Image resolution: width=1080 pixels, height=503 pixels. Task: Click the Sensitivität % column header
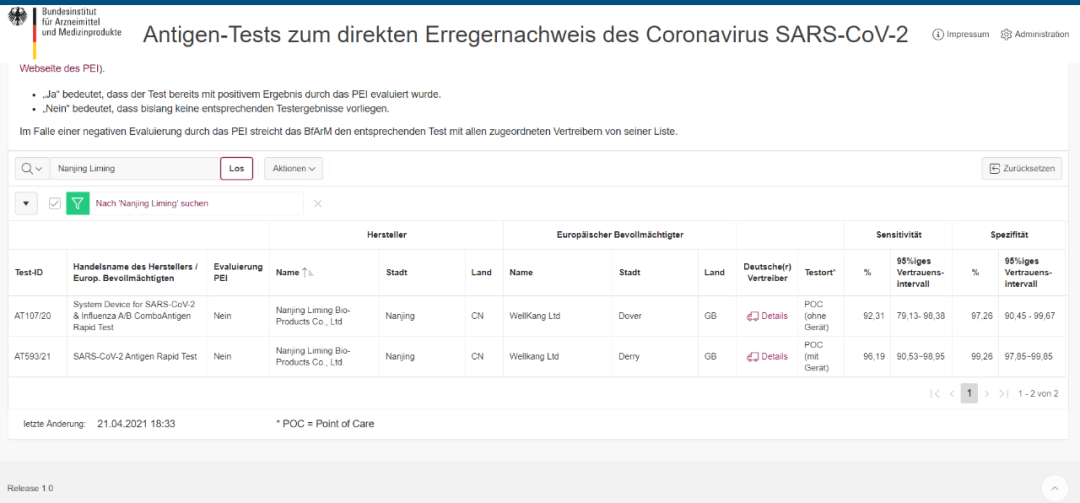click(867, 272)
